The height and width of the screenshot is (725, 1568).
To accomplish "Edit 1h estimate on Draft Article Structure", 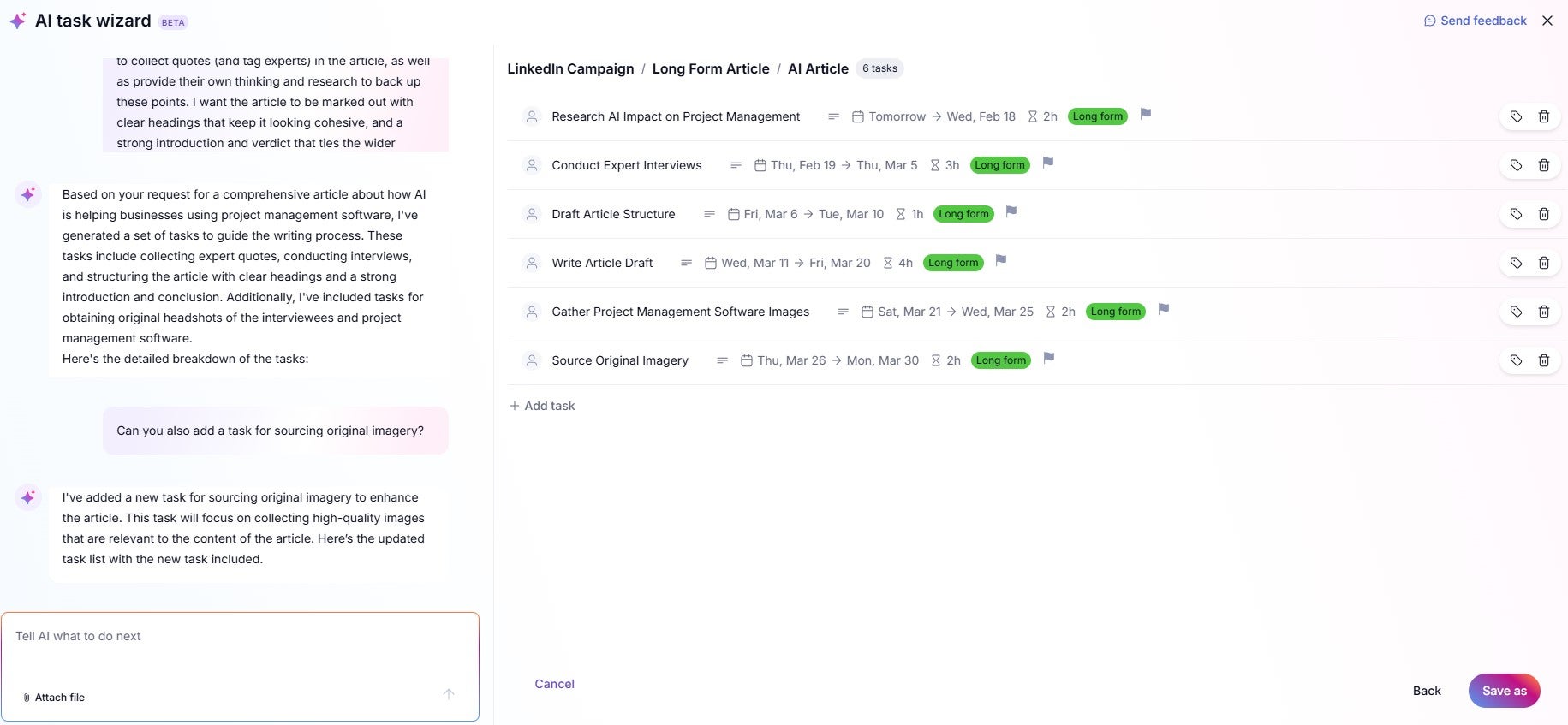I will click(909, 214).
